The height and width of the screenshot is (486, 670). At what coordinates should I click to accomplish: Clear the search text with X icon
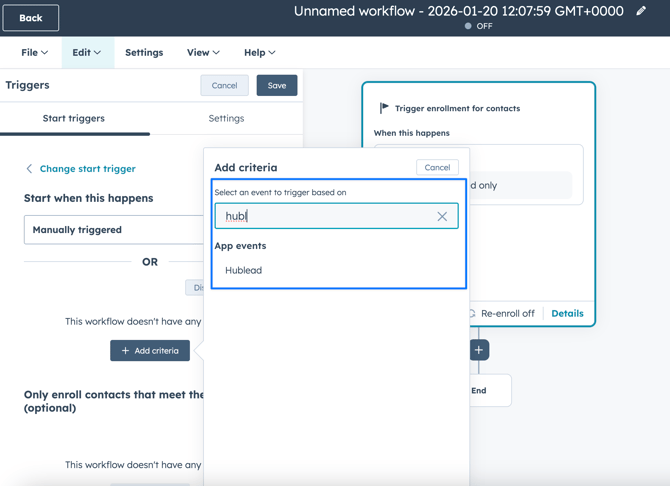442,216
